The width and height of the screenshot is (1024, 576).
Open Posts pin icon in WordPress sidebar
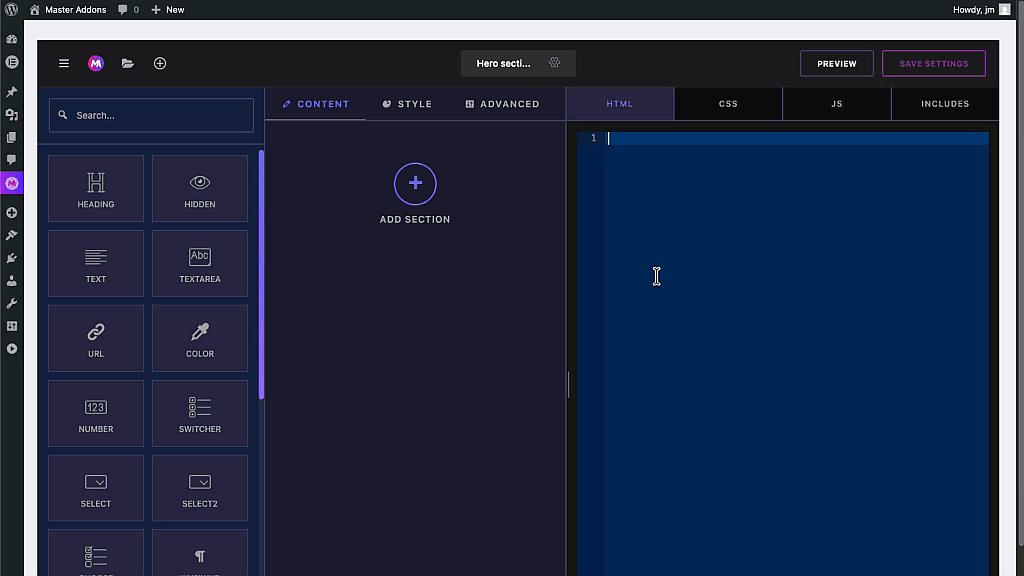click(x=12, y=92)
